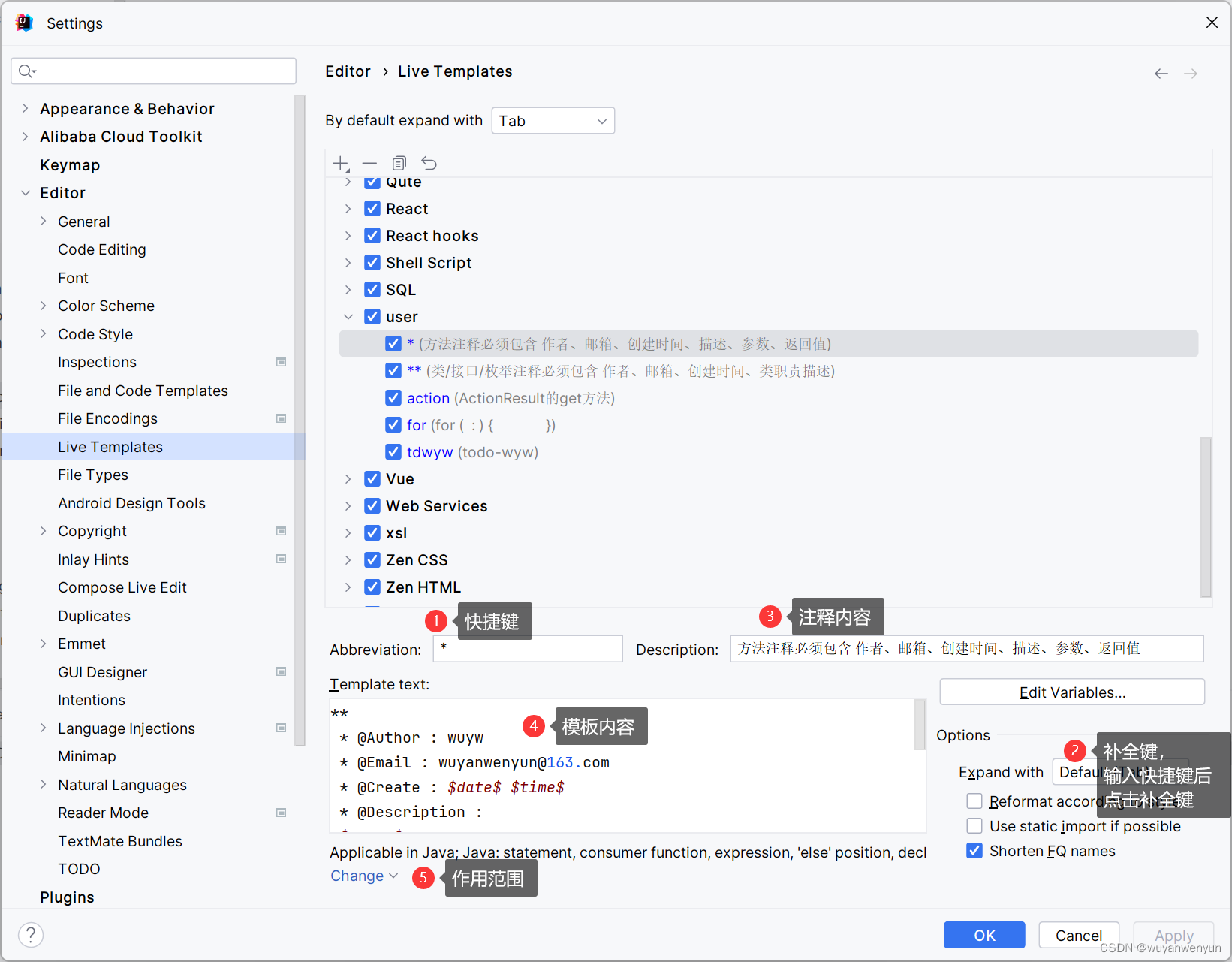Collapse the user template group

click(348, 317)
